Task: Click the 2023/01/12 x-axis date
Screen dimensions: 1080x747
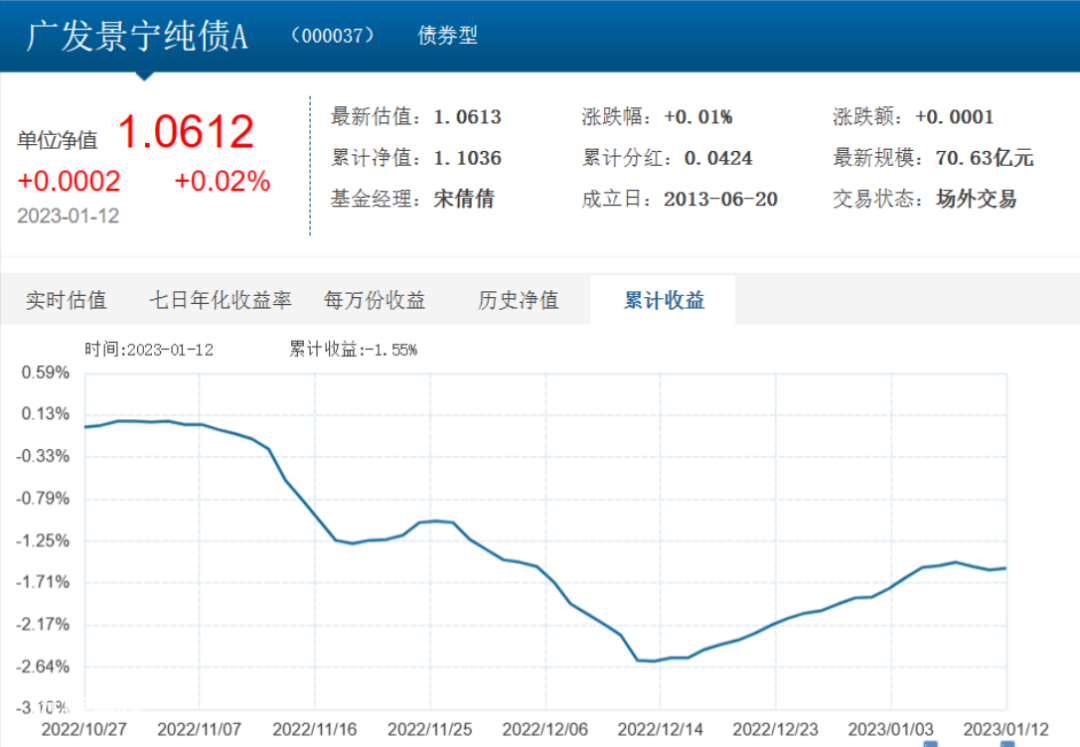Action: 1006,730
